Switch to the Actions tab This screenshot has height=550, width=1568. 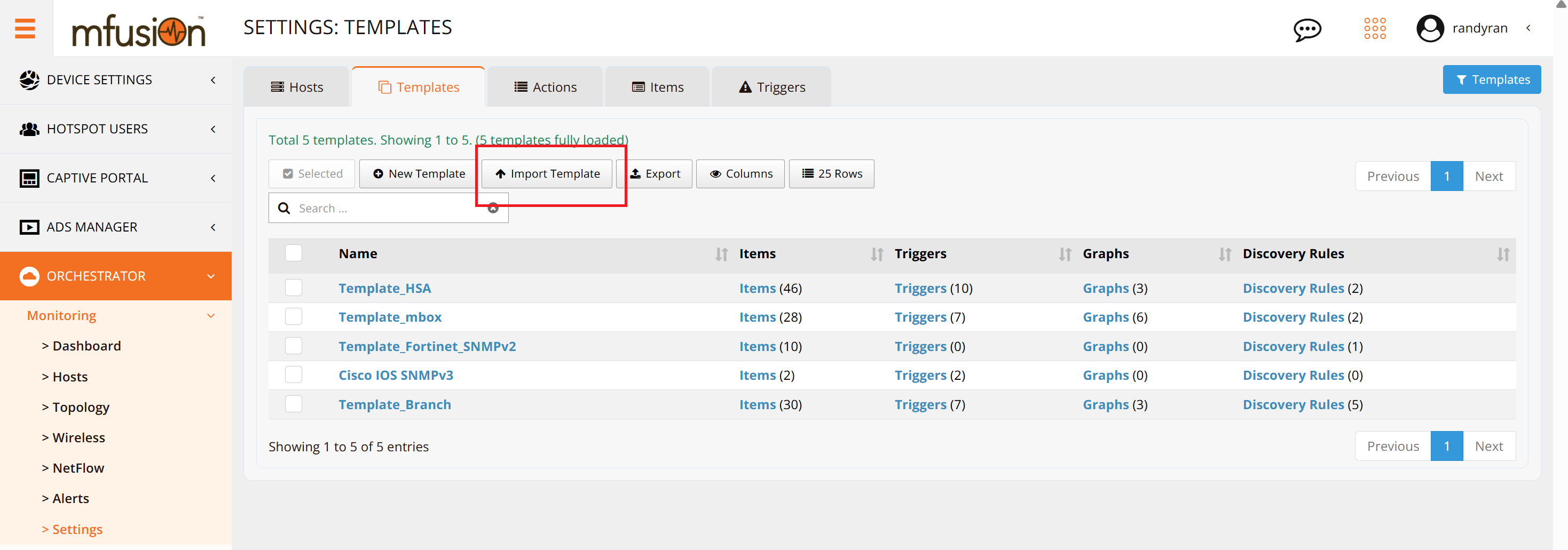[546, 87]
